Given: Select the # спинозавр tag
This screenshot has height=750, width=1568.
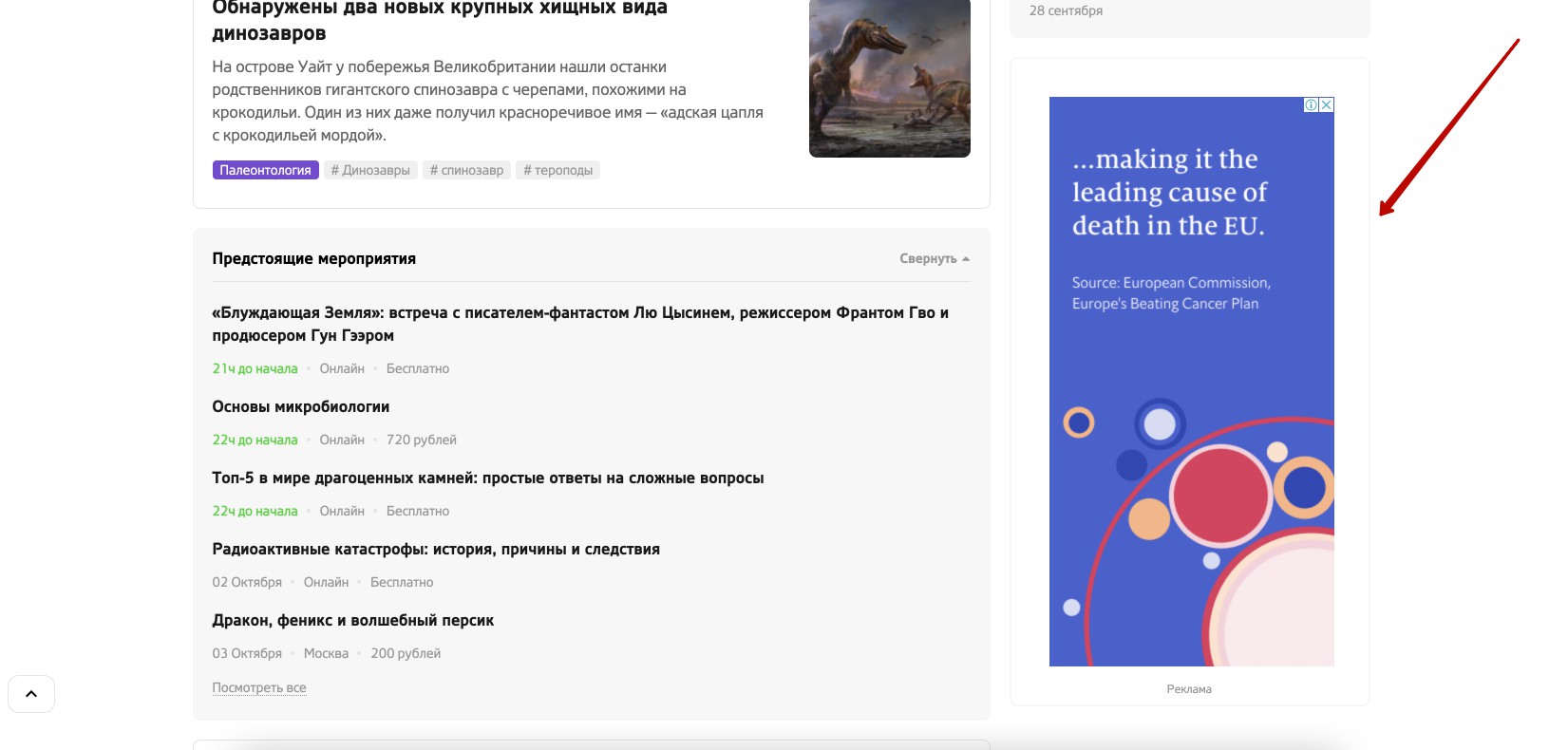Looking at the screenshot, I should click(466, 171).
